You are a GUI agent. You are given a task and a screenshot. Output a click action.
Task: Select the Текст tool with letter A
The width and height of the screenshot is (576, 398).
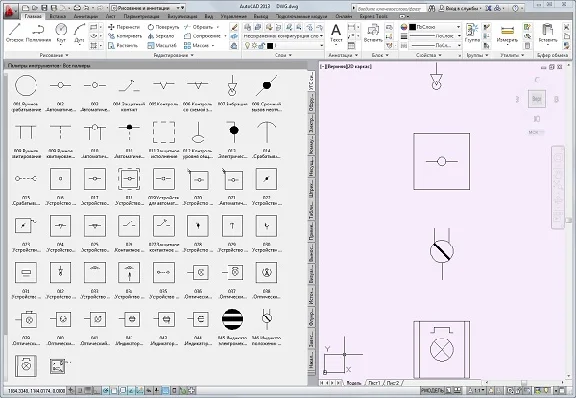pyautogui.click(x=336, y=33)
